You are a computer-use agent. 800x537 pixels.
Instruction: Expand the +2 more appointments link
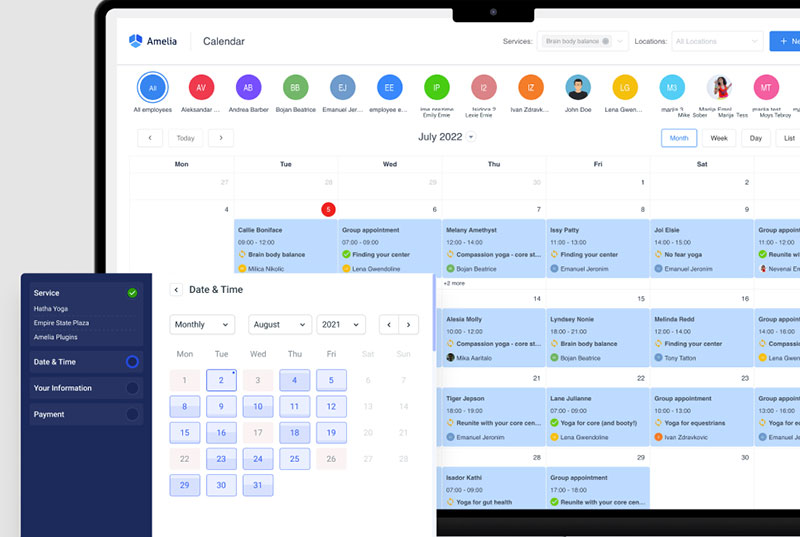(454, 283)
